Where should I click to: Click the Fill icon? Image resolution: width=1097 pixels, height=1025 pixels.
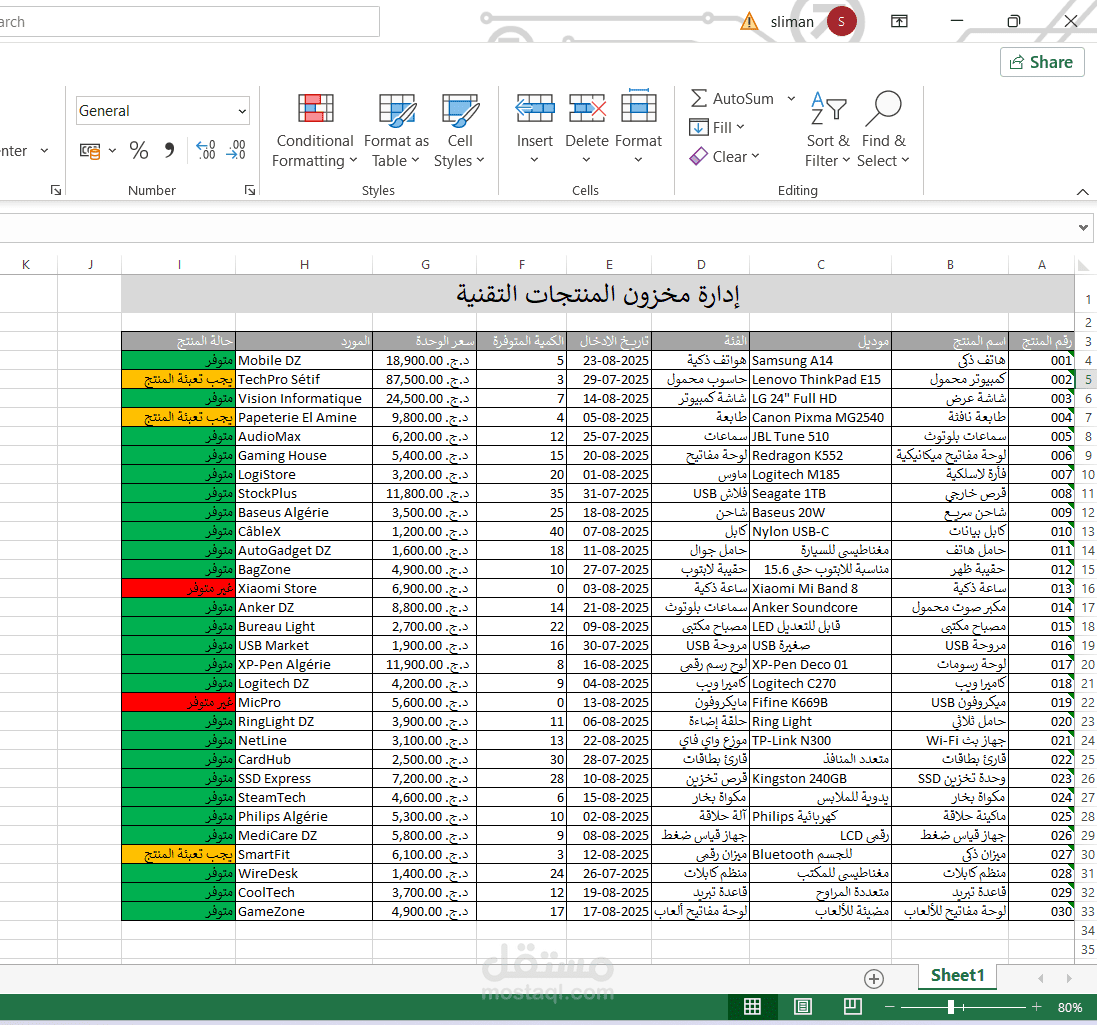tap(698, 127)
